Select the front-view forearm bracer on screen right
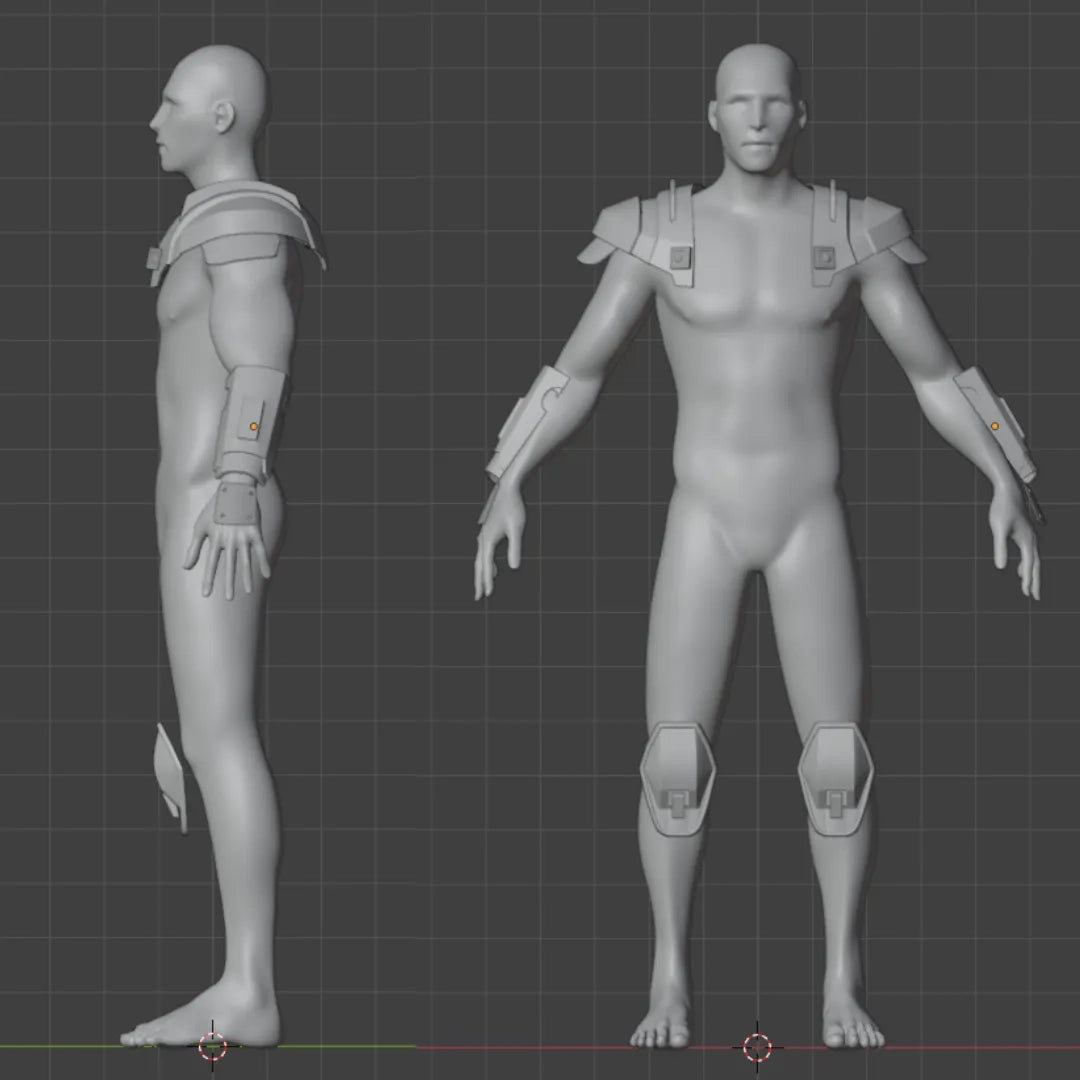The image size is (1080, 1080). coord(995,424)
